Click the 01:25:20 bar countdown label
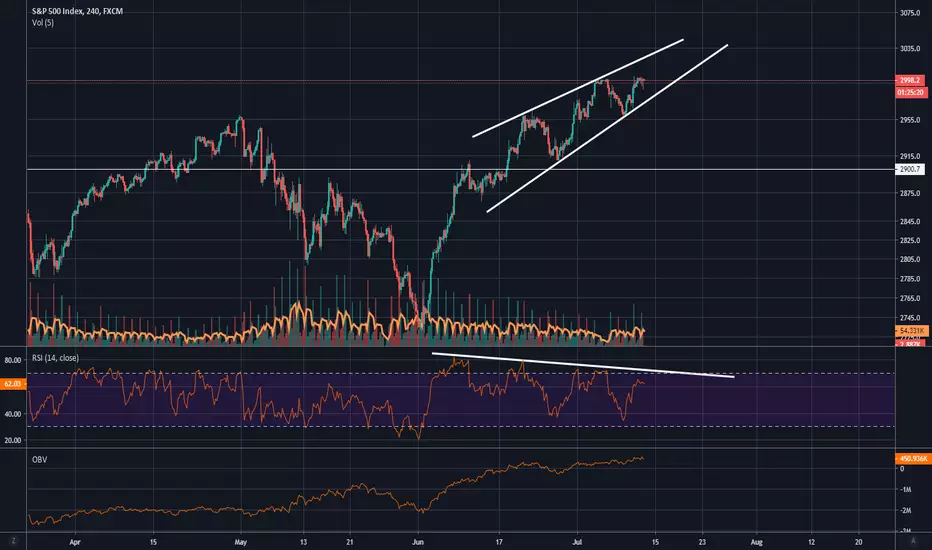 911,93
